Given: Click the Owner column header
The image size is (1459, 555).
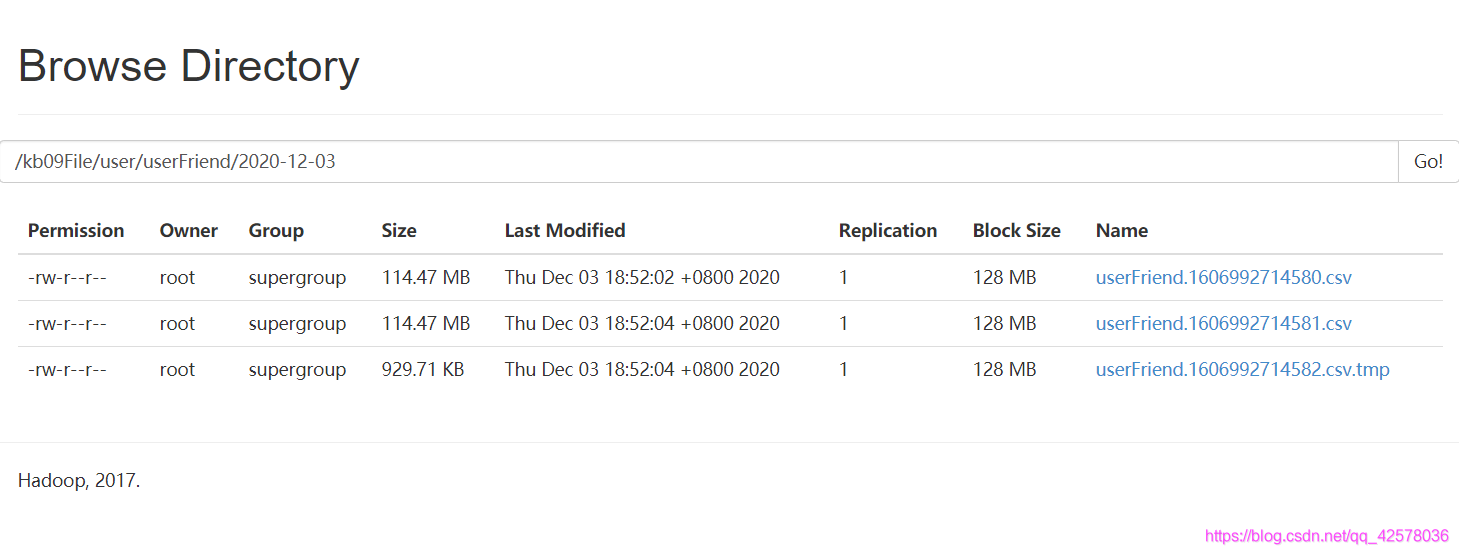Looking at the screenshot, I should click(188, 230).
